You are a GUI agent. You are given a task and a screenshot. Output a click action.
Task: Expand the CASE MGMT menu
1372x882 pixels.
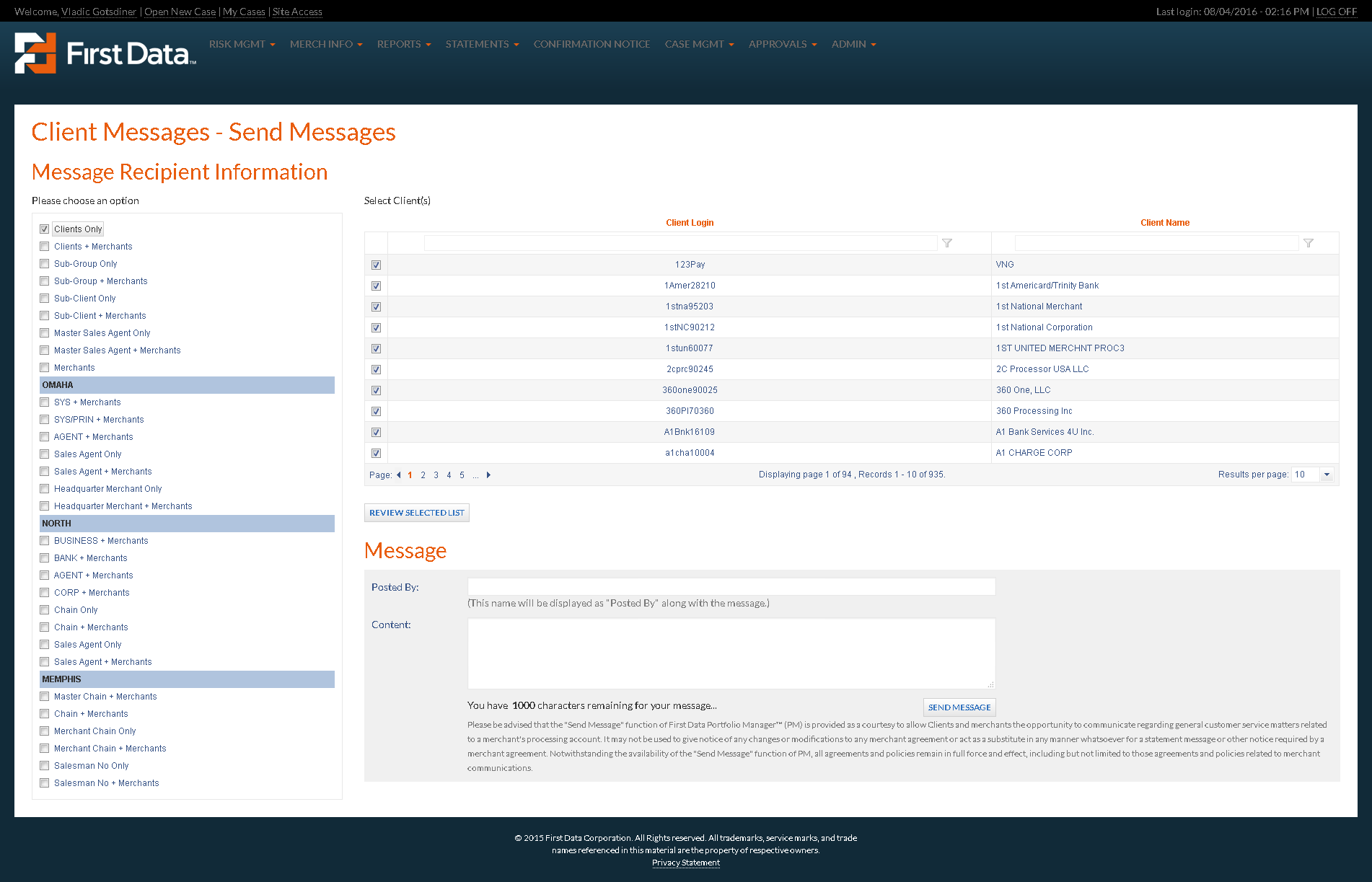699,44
